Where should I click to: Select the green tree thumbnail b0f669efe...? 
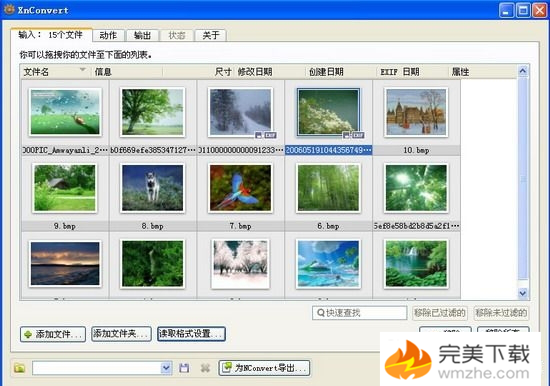click(x=153, y=112)
